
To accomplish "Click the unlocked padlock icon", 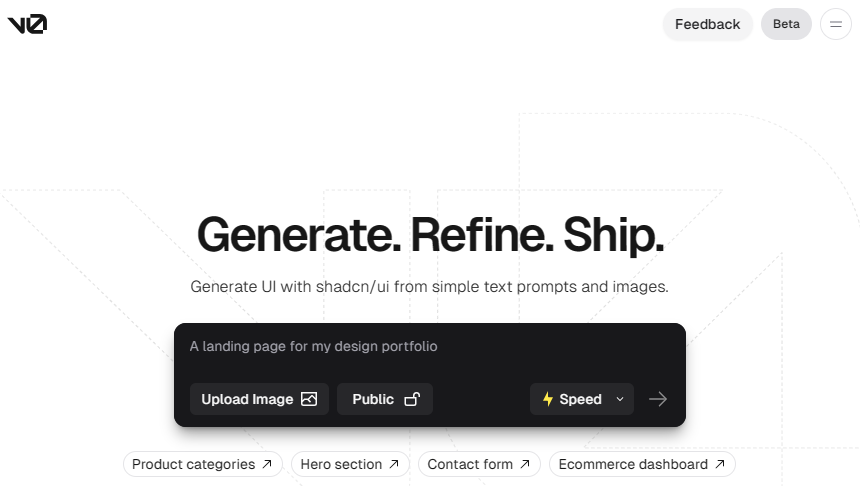I will pos(412,399).
